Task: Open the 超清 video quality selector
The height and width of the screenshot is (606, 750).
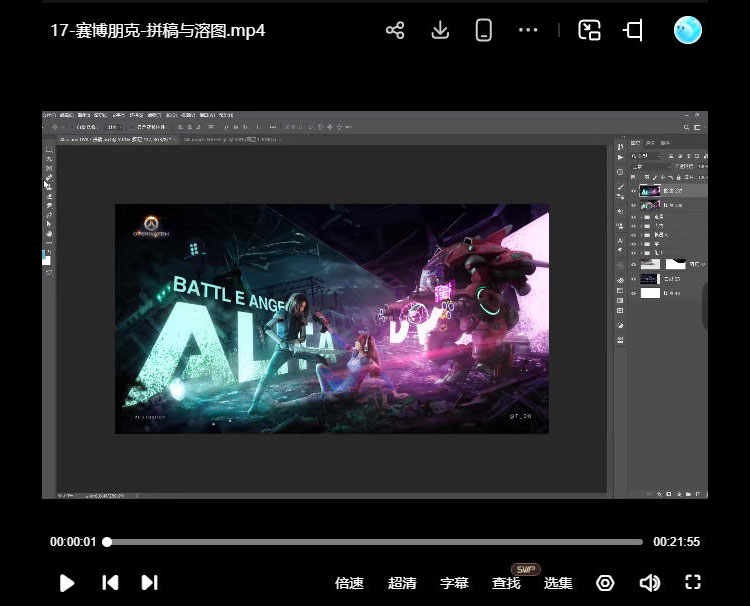Action: point(402,583)
